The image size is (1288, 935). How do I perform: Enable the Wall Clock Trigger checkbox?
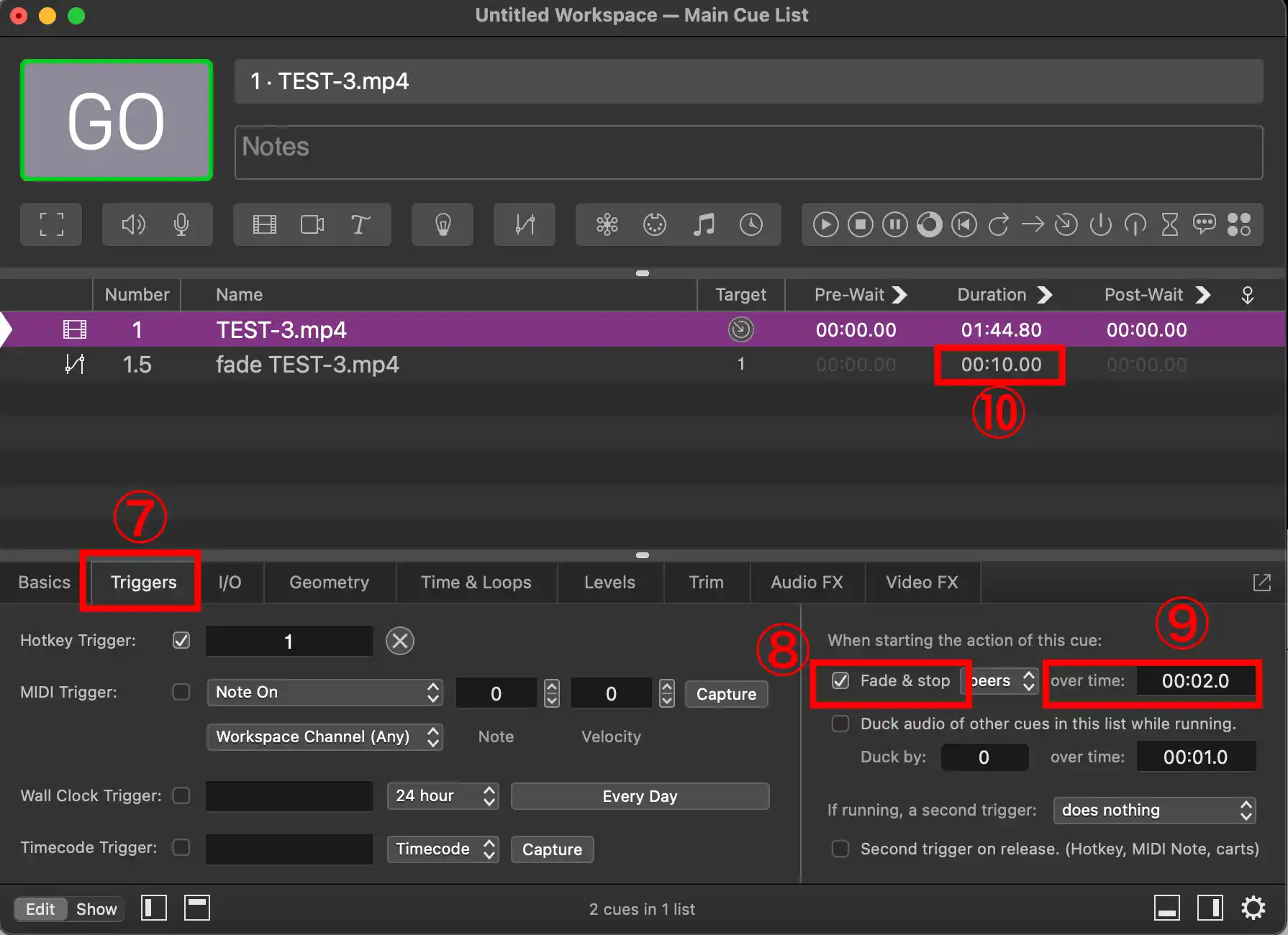[x=181, y=795]
